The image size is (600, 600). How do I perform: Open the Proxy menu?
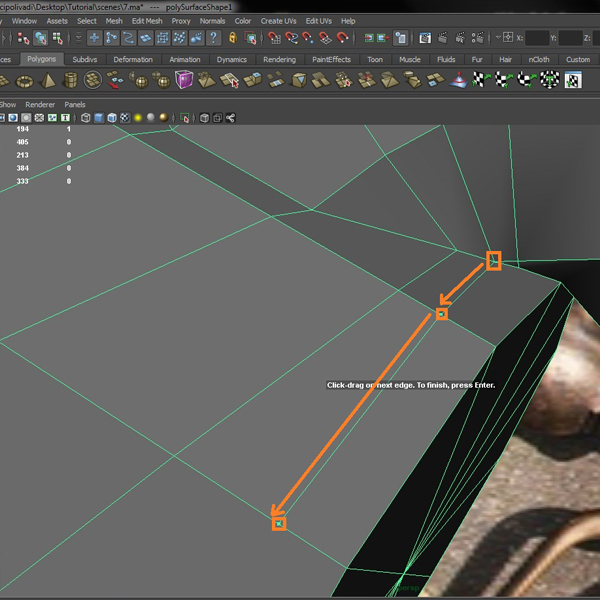pos(181,21)
